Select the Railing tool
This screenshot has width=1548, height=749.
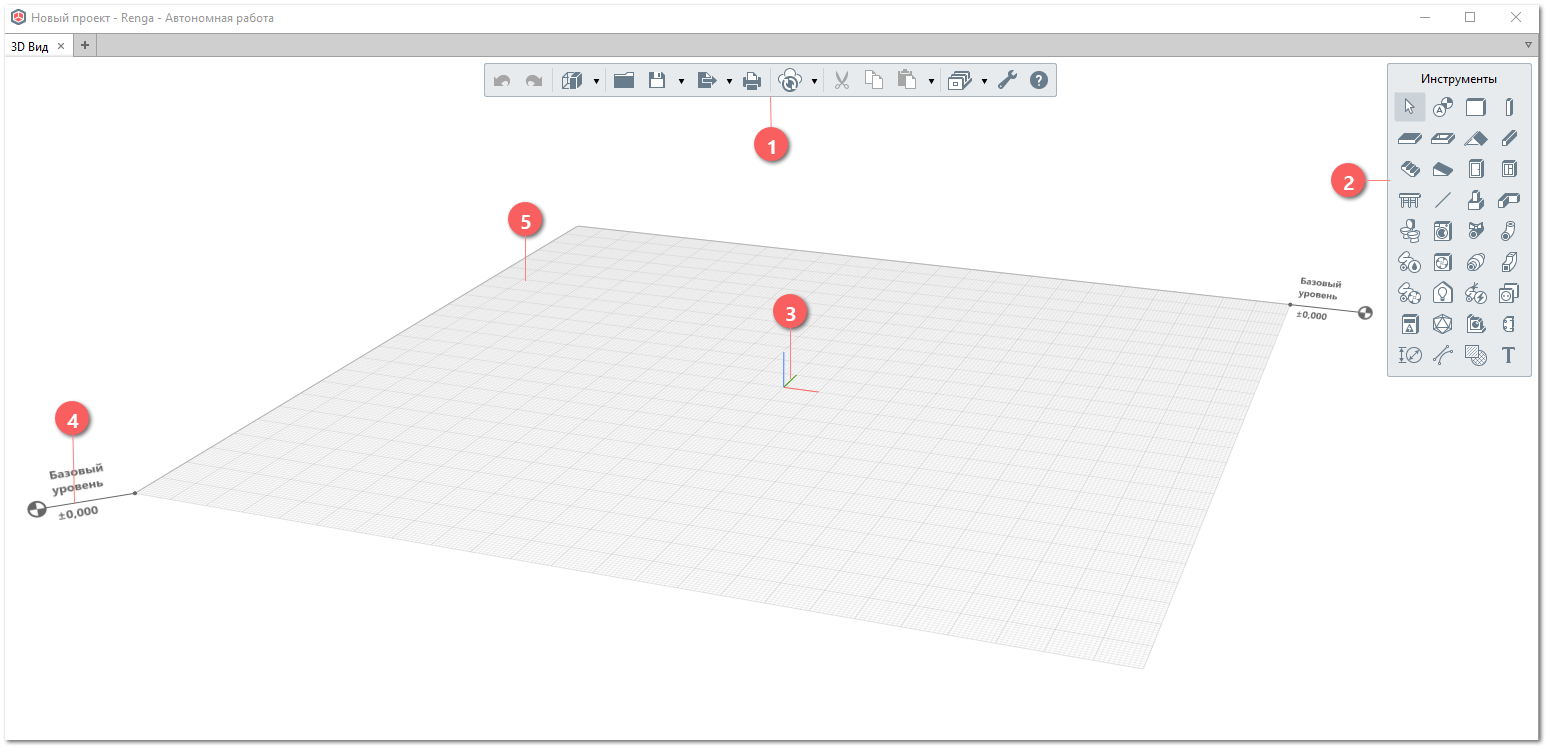1410,200
